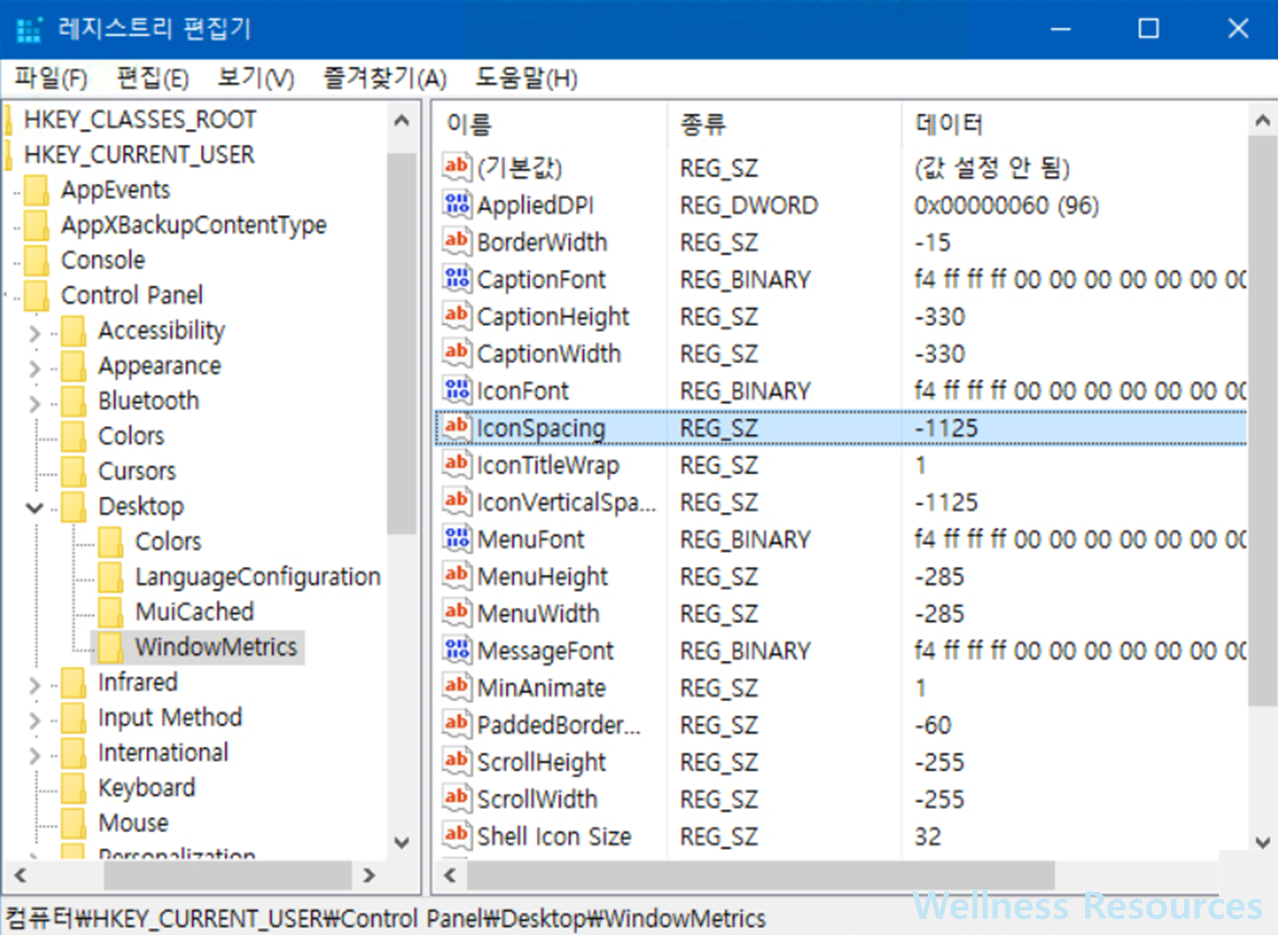Viewport: 1286px width, 950px height.
Task: Collapse the Desktop tree node
Action: [x=35, y=507]
